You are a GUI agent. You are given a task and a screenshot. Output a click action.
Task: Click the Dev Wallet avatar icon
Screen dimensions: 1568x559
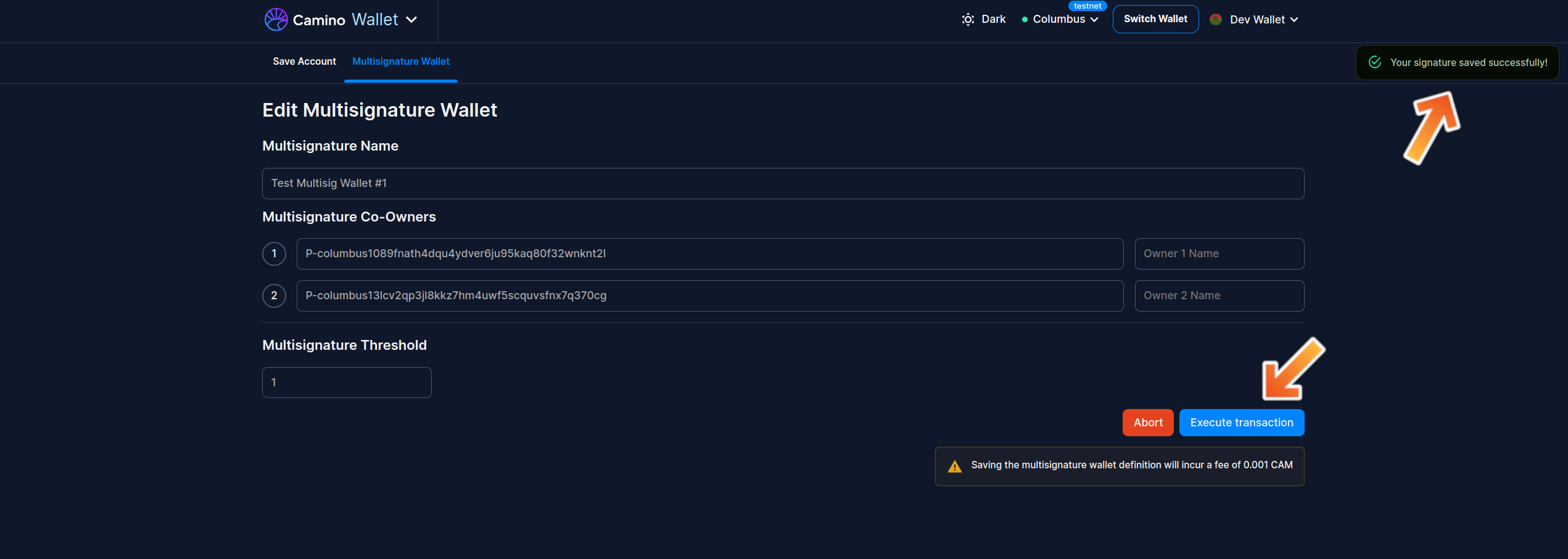point(1216,20)
